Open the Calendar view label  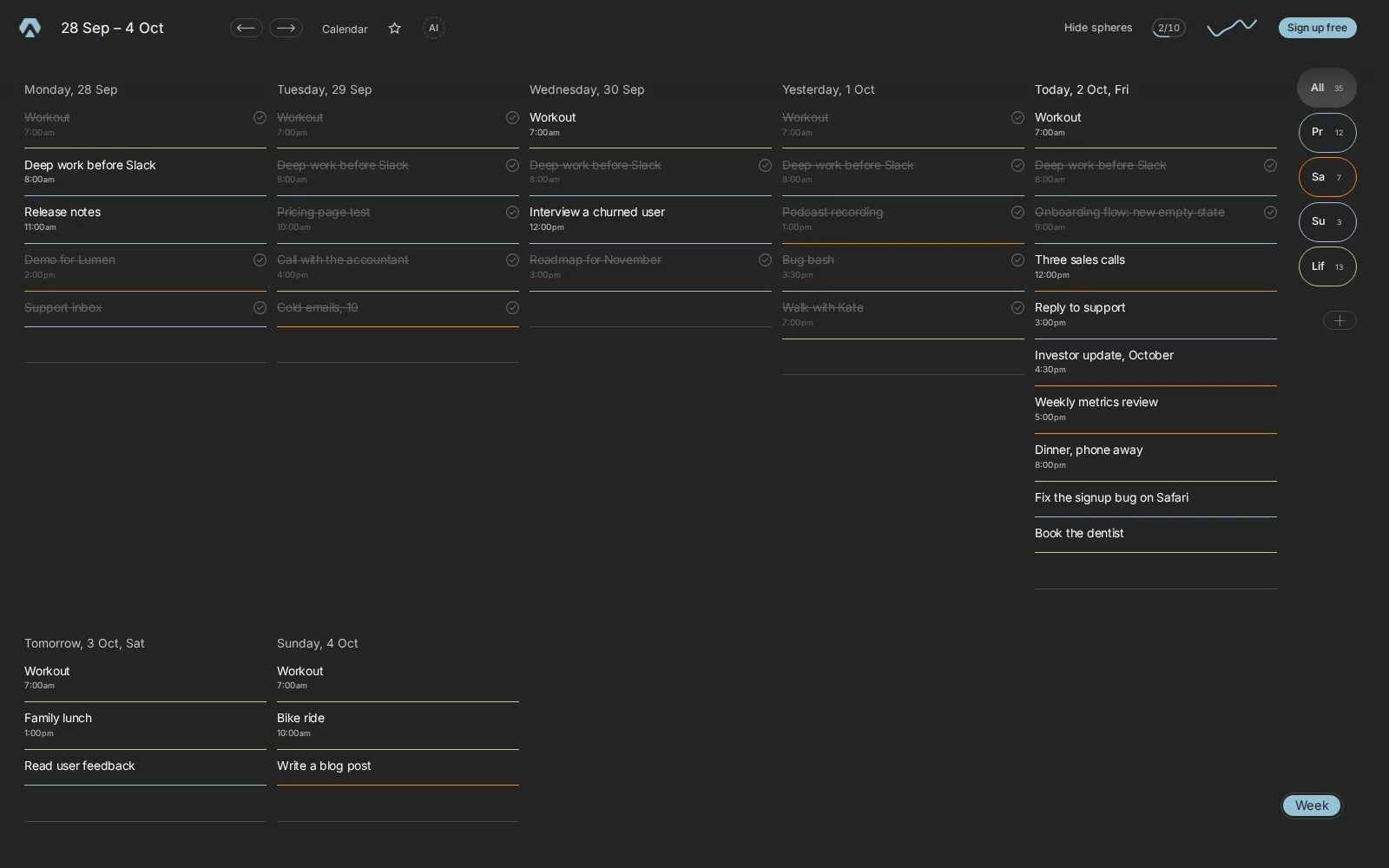[x=345, y=29]
